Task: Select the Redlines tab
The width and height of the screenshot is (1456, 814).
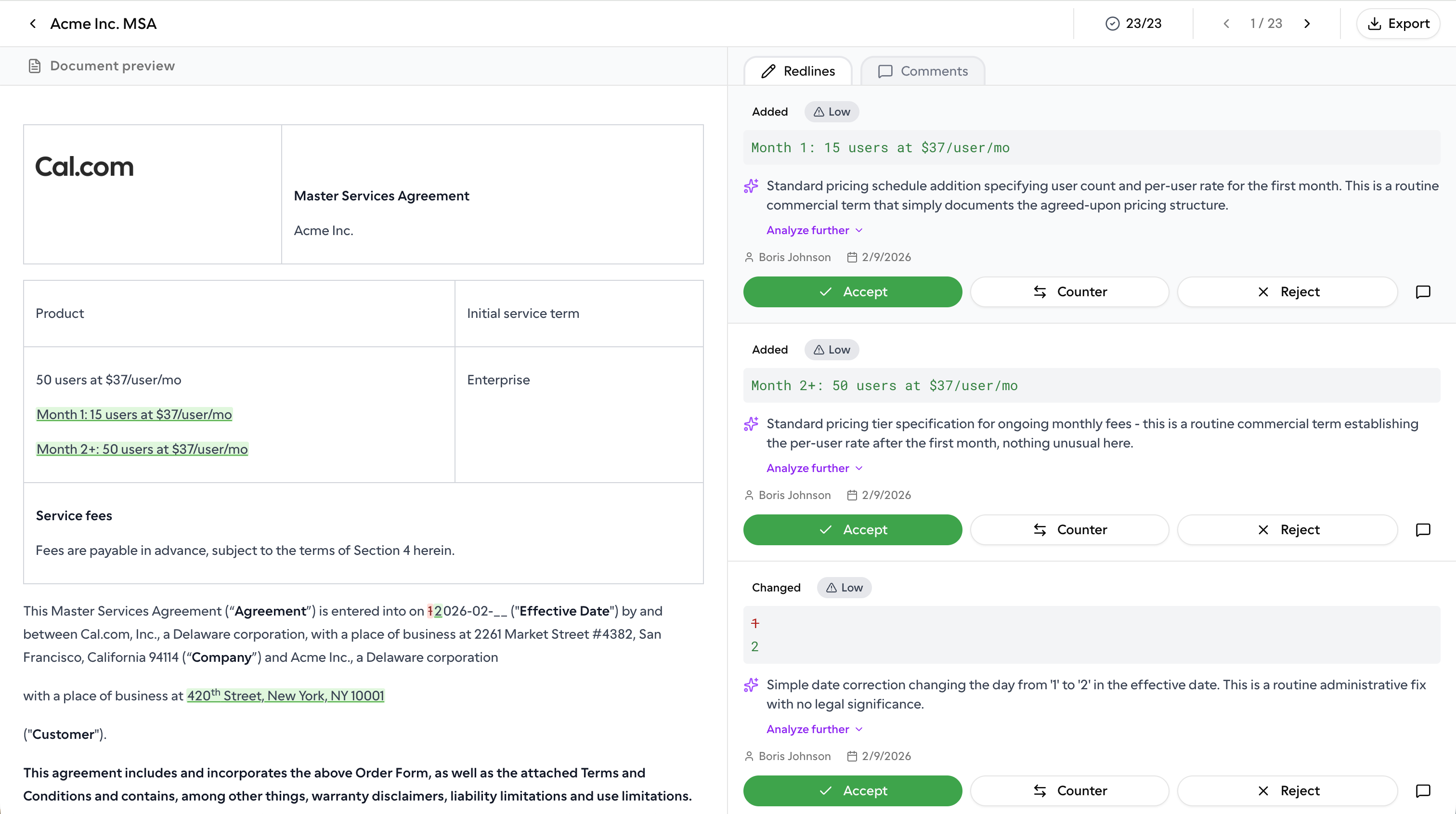Action: [x=797, y=71]
